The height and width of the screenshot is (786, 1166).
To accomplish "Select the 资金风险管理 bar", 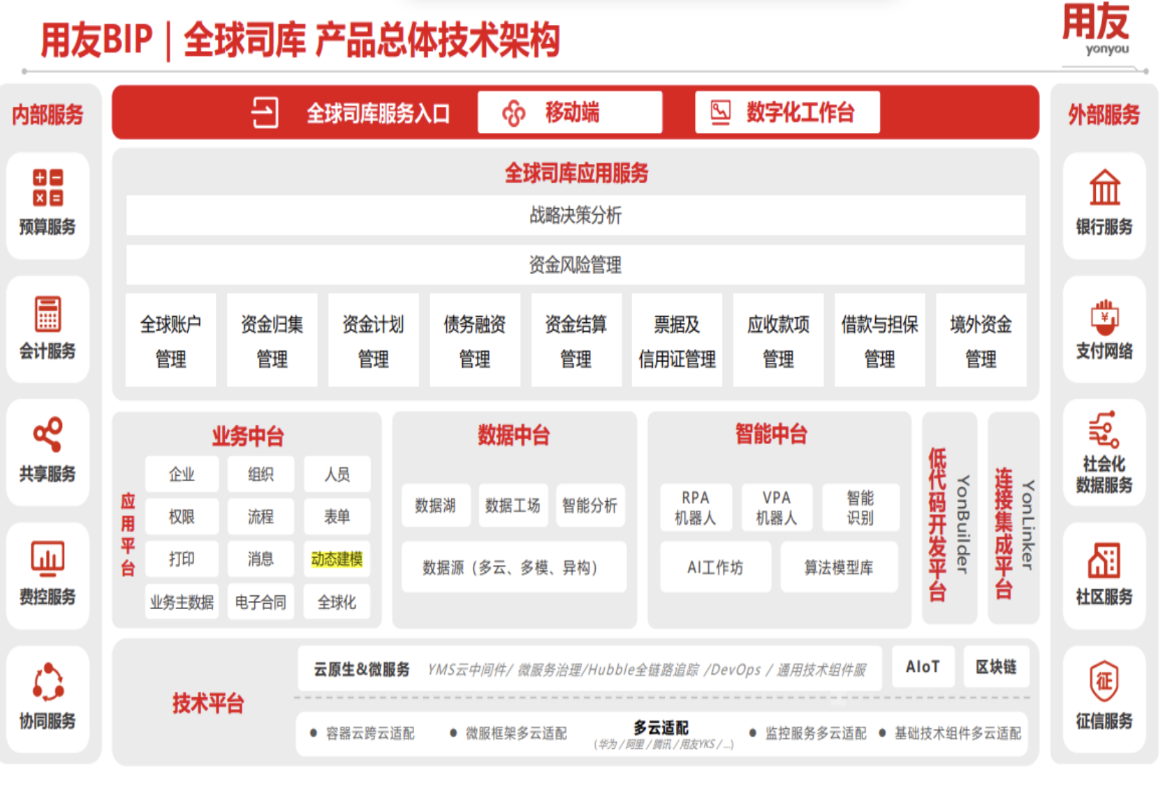I will [576, 265].
